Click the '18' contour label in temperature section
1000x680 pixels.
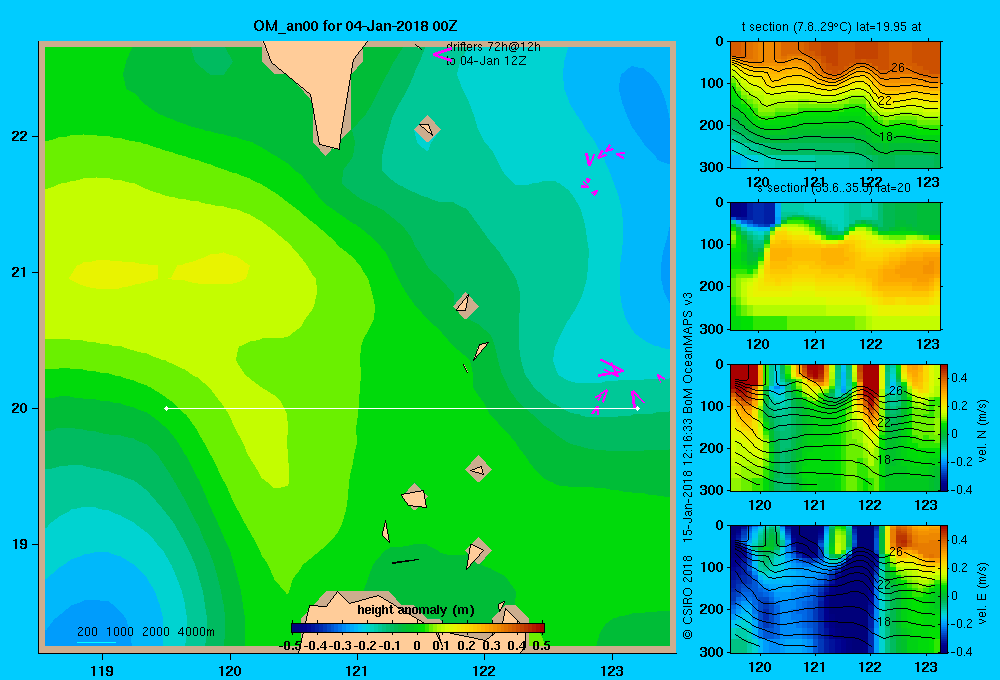pos(885,137)
